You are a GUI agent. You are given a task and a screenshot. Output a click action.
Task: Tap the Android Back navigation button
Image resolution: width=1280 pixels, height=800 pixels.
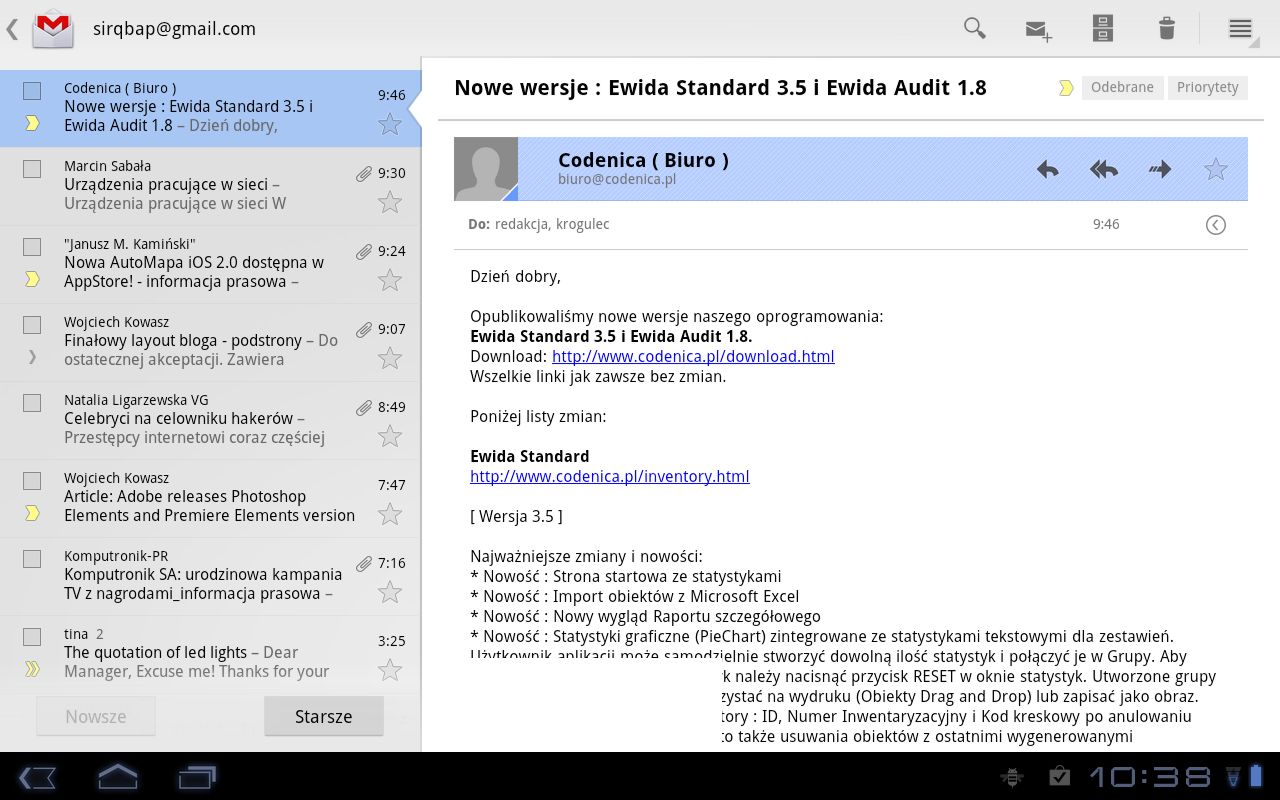click(38, 776)
